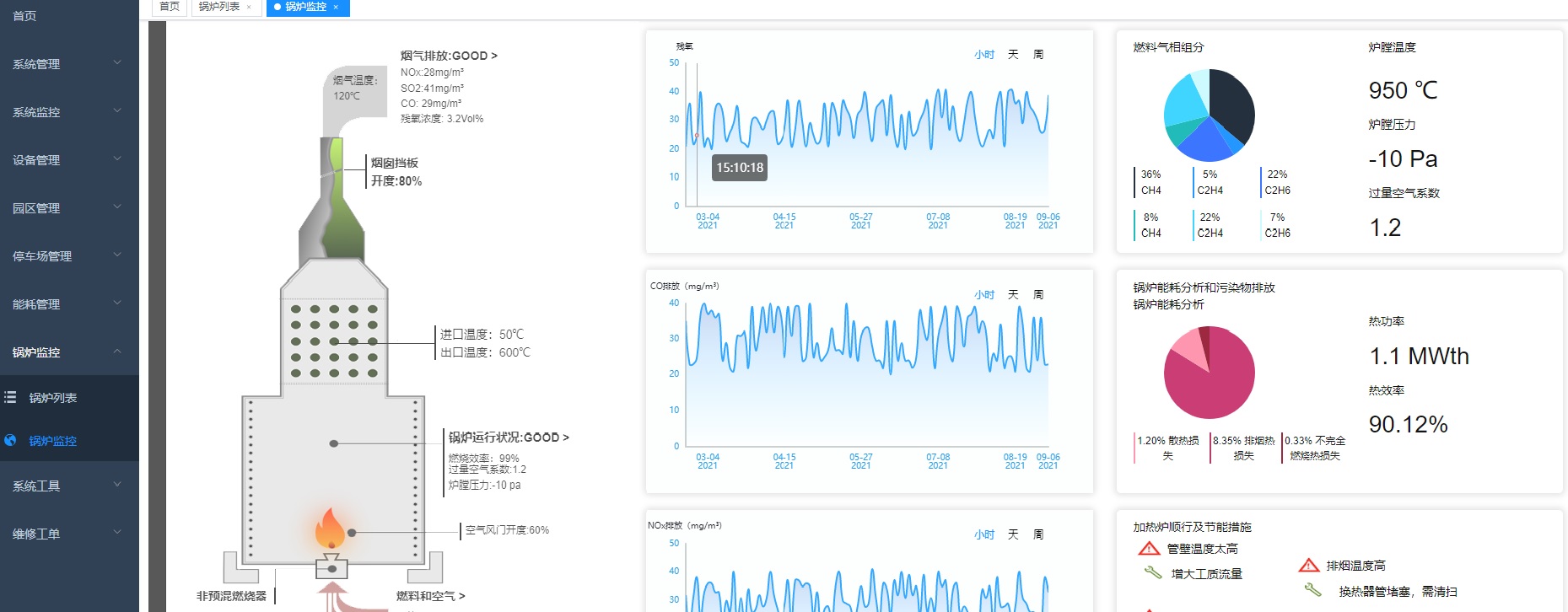The width and height of the screenshot is (1568, 612).
Task: Expand the 设备管理 menu section
Action: tap(67, 159)
